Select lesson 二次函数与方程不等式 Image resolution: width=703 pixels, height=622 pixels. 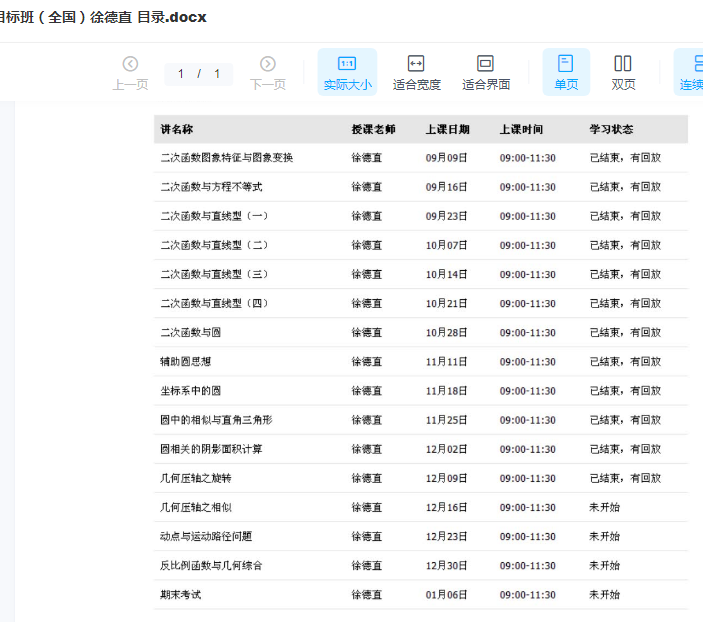[211, 187]
